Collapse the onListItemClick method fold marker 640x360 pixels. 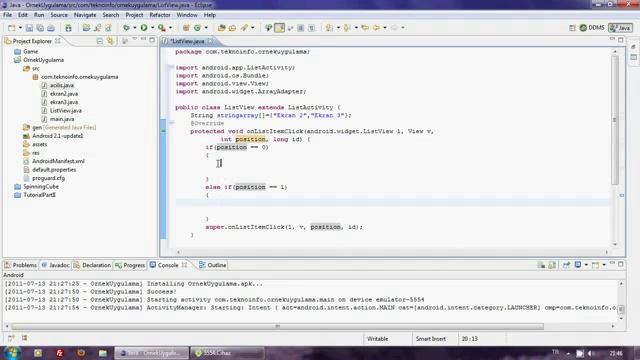pyautogui.click(x=171, y=123)
